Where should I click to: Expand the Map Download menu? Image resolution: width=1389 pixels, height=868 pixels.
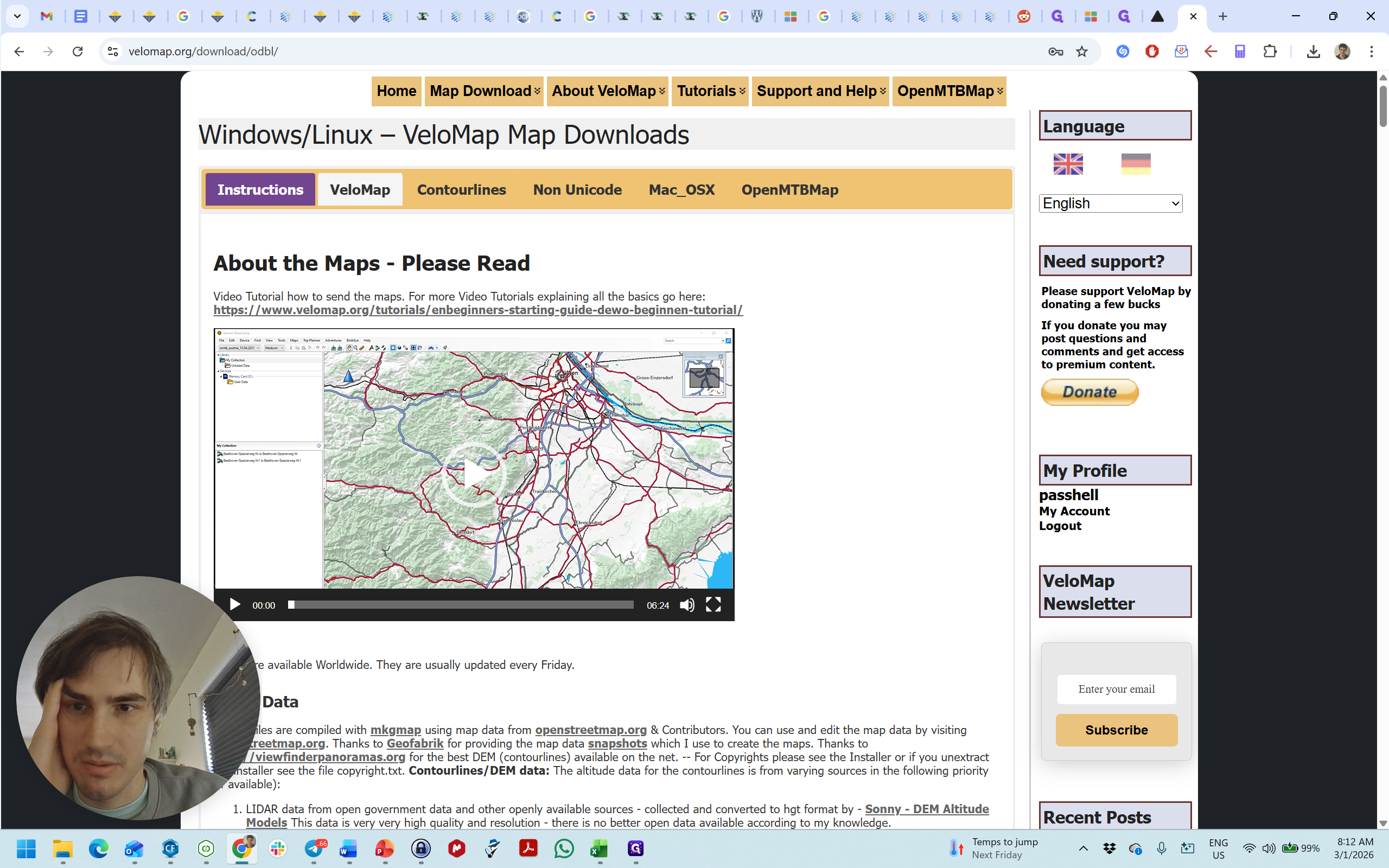click(x=484, y=91)
